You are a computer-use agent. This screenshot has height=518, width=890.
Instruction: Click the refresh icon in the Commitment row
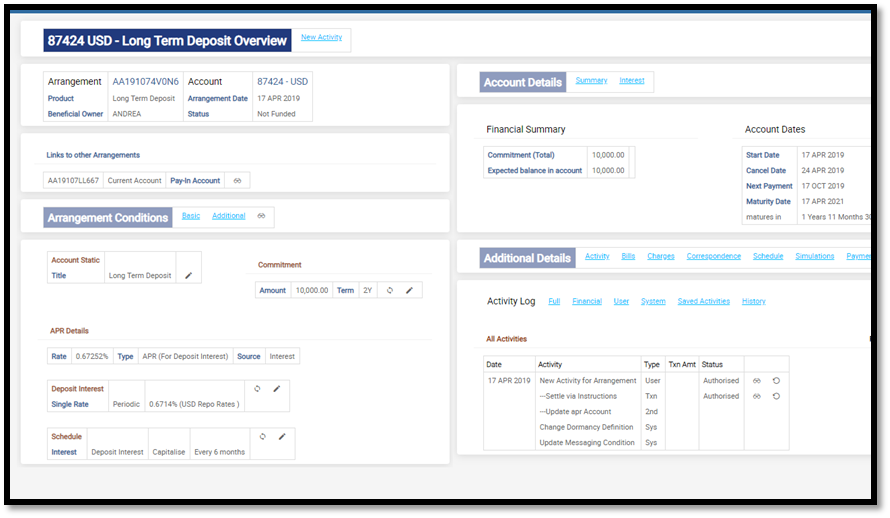tap(390, 290)
